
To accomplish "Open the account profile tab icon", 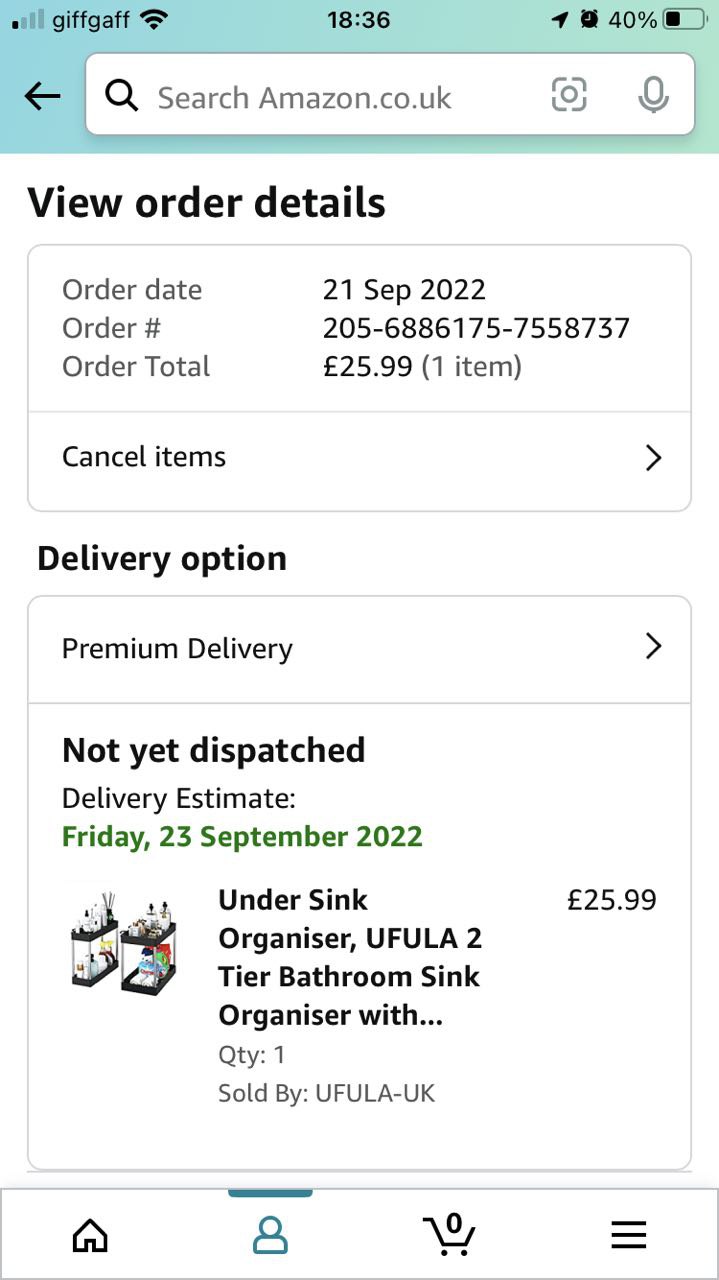I will pyautogui.click(x=270, y=1236).
